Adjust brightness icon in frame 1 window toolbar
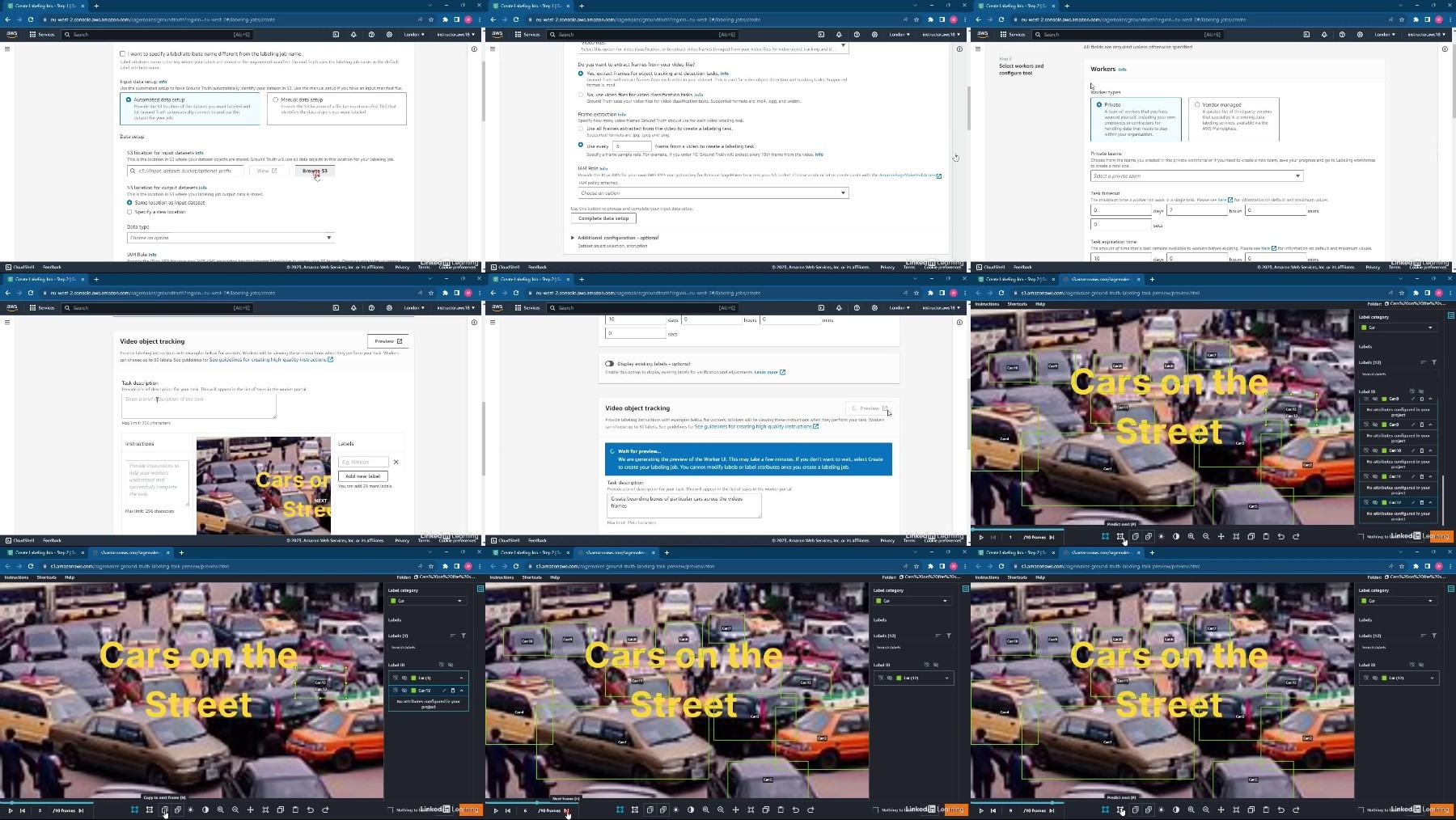 tap(1162, 536)
